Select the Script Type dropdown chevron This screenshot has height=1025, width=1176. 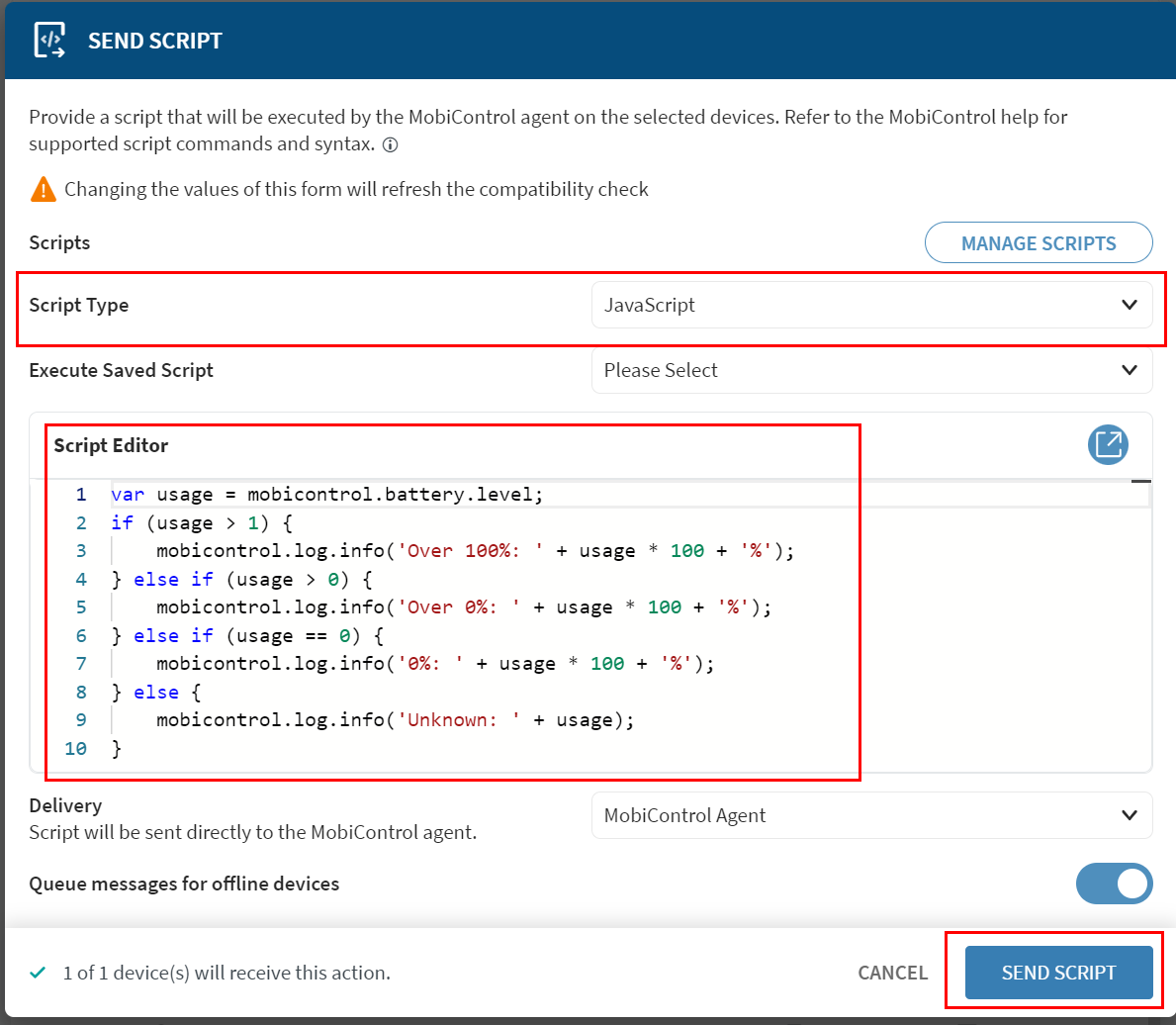pyautogui.click(x=1130, y=305)
